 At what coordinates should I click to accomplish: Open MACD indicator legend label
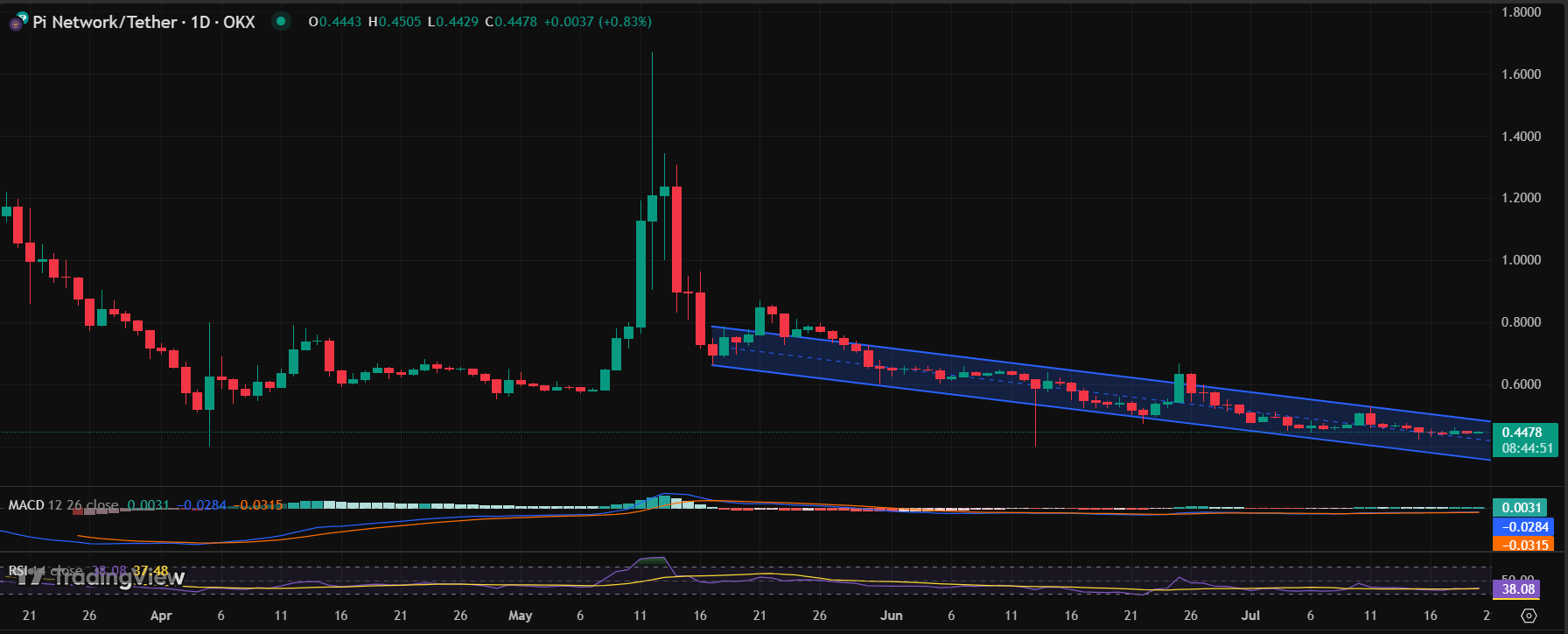point(26,505)
